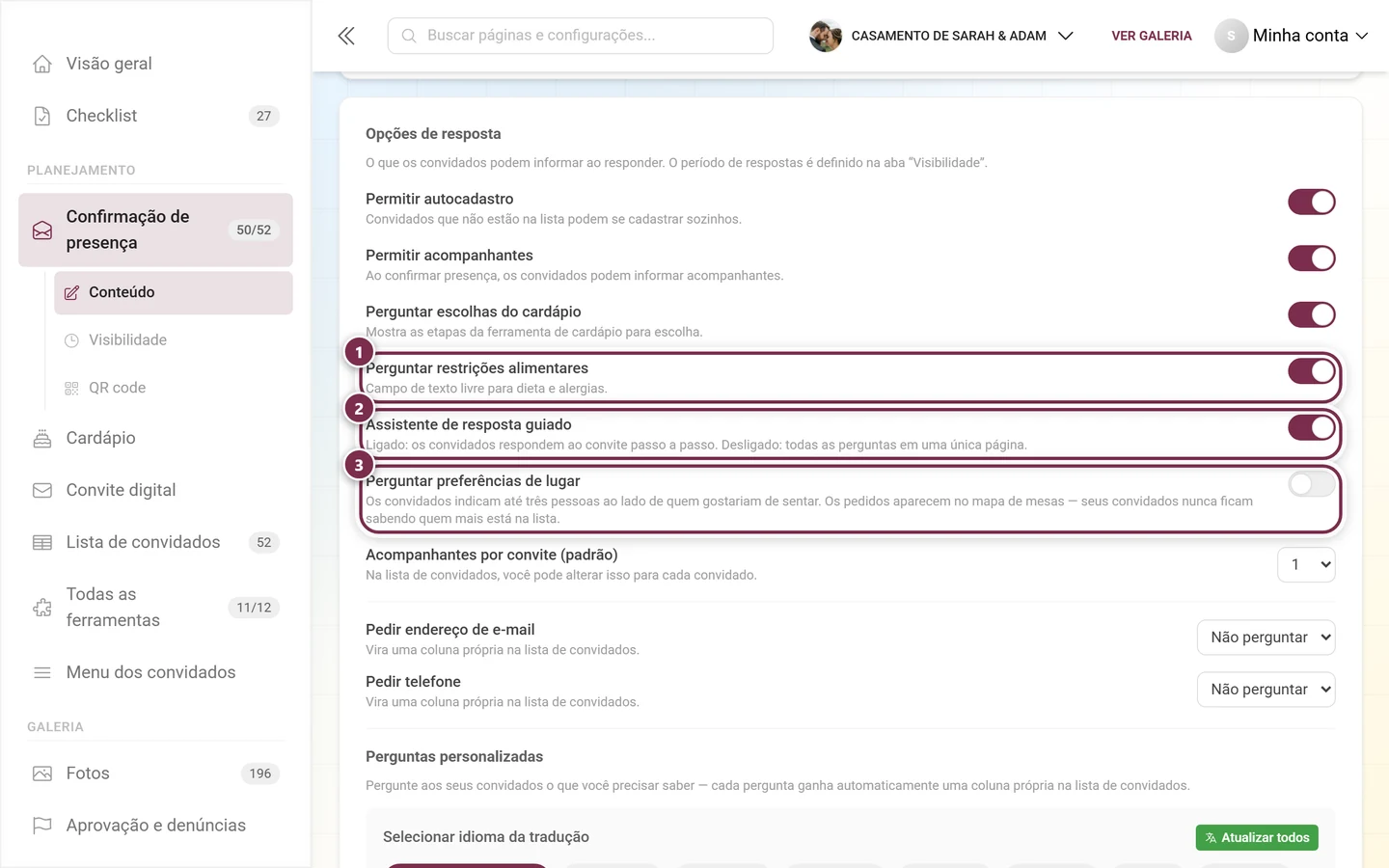The height and width of the screenshot is (868, 1389).
Task: Open Pedir telefone dropdown
Action: (1266, 690)
